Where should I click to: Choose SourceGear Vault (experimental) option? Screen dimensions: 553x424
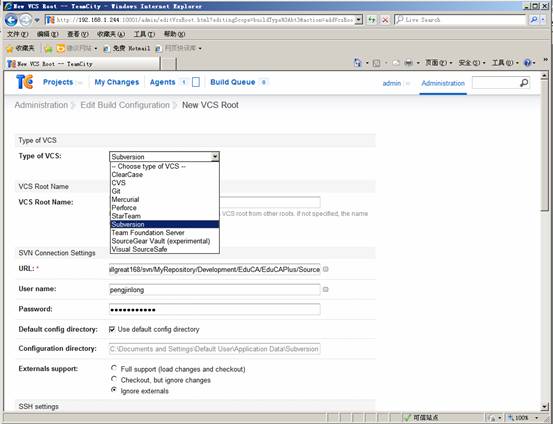164,241
